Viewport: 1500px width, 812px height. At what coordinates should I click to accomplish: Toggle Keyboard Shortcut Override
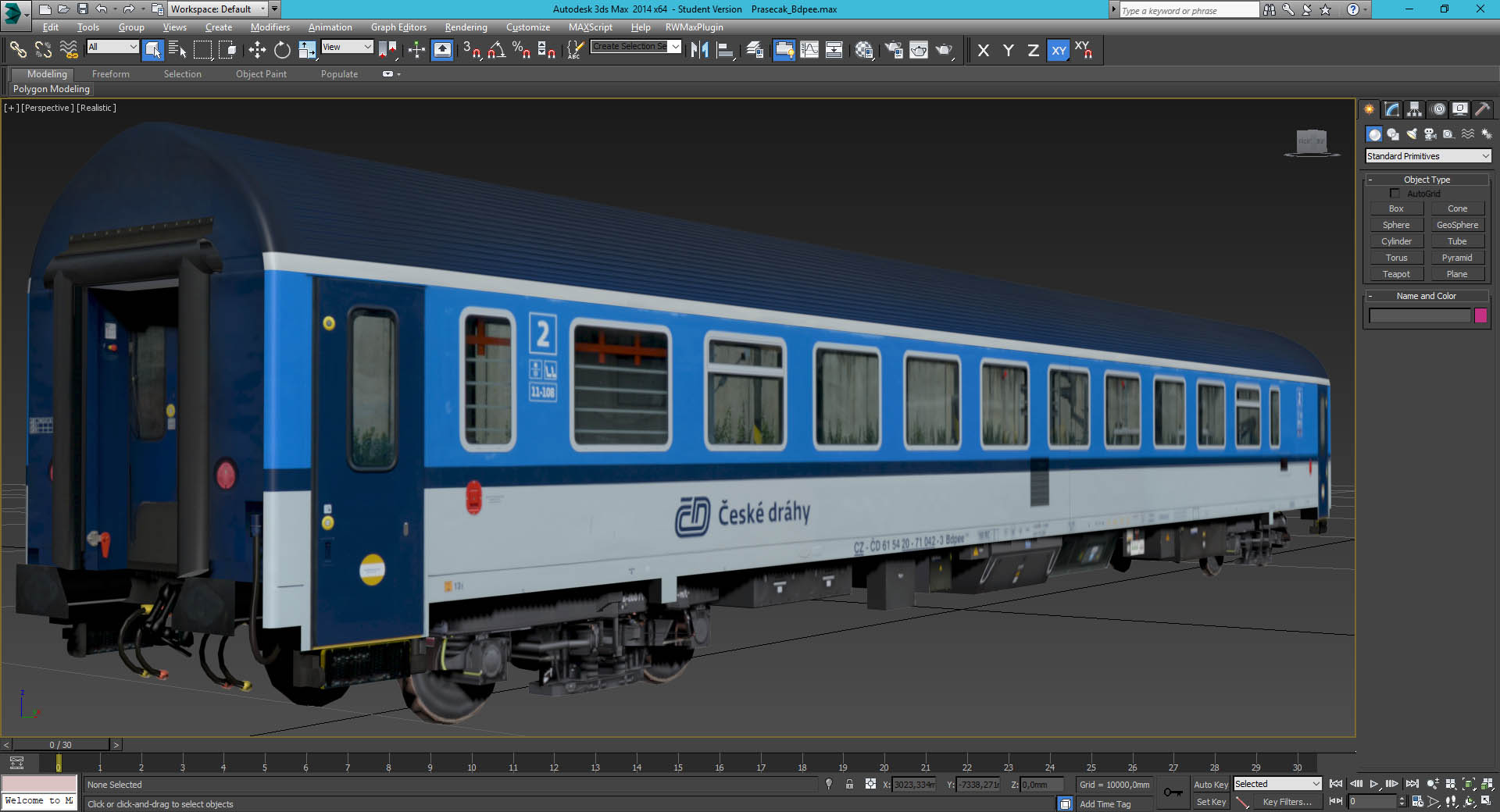point(442,50)
